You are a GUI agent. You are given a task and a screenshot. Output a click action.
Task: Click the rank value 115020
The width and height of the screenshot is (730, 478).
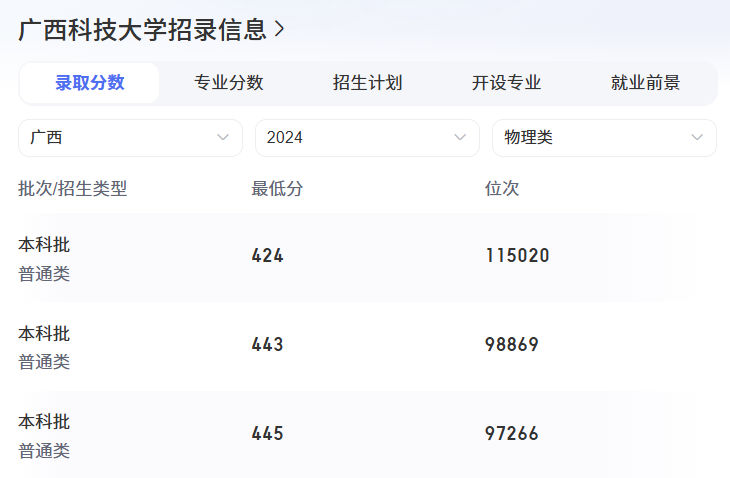518,256
